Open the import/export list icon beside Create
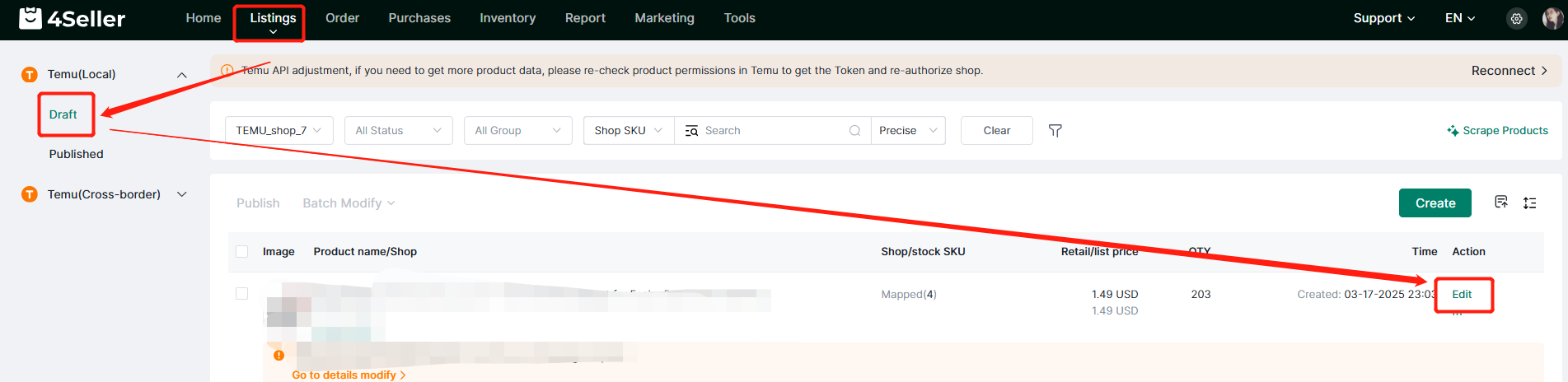This screenshot has height=382, width=1568. pos(1500,202)
